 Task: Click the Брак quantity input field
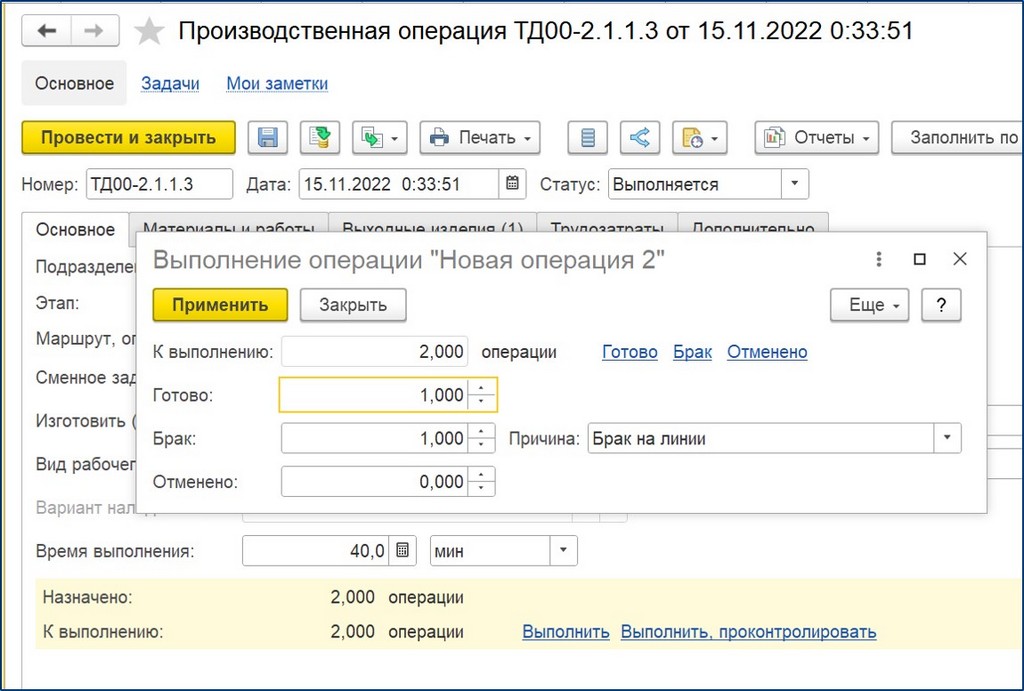pos(375,438)
